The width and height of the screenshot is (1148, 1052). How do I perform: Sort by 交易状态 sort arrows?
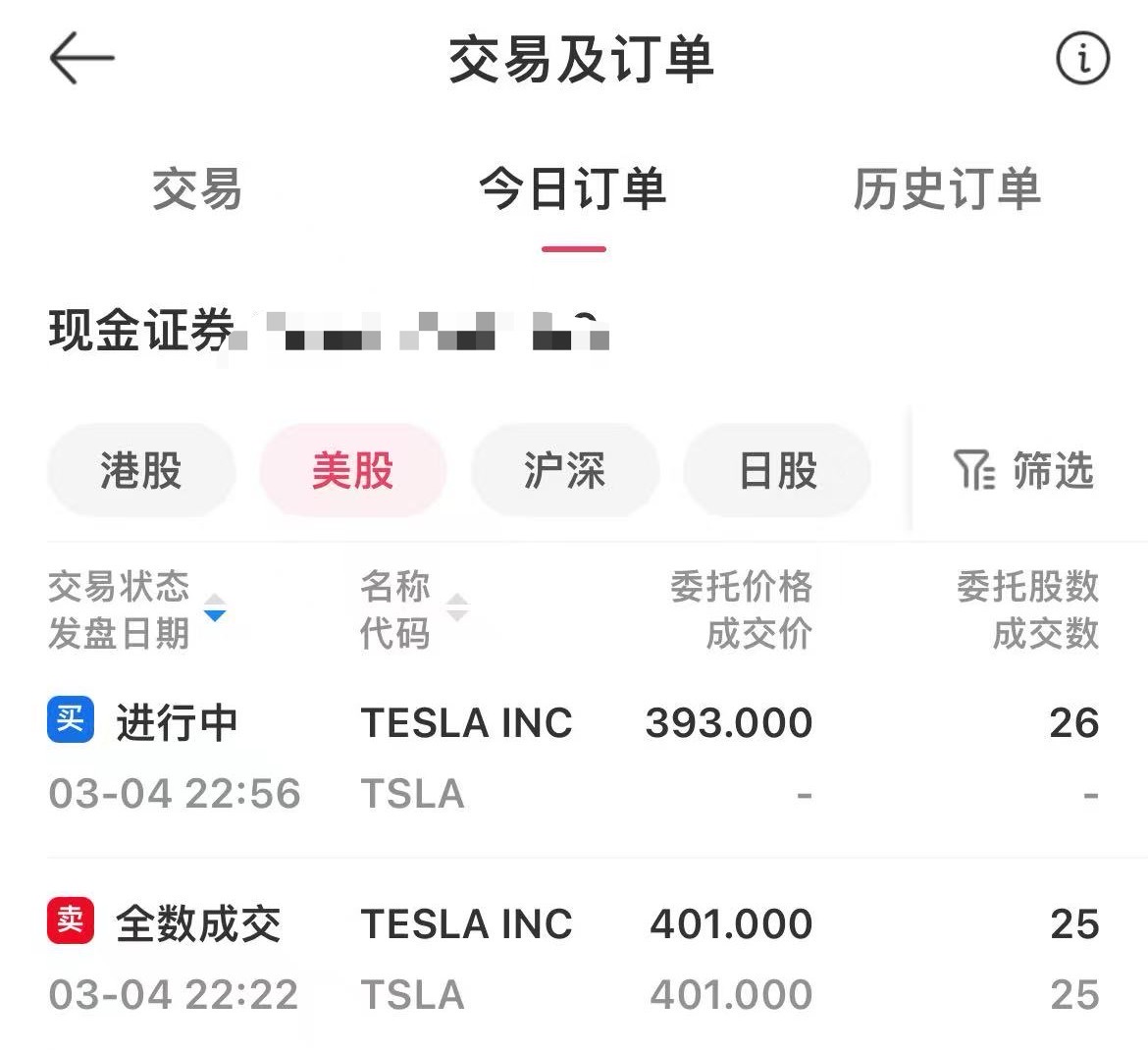coord(214,608)
